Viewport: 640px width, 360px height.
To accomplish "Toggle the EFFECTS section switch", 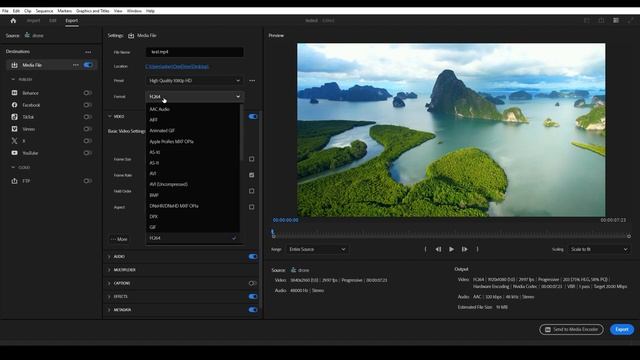I will click(253, 296).
